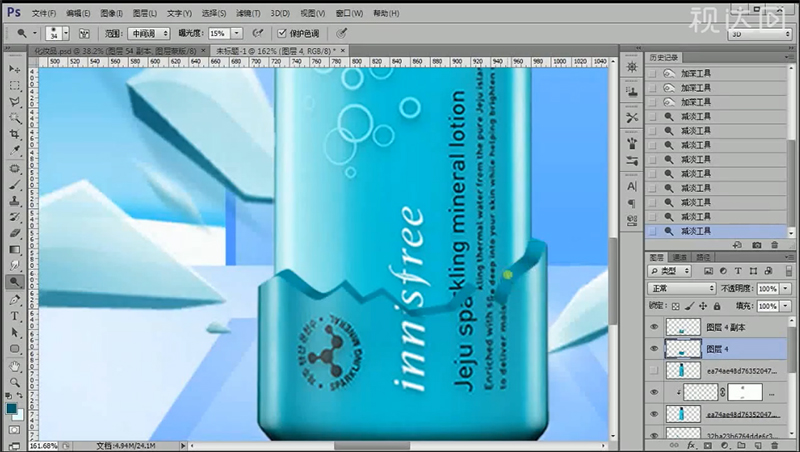800x452 pixels.
Task: Open the 填充 fill dropdown arrow
Action: pyautogui.click(x=786, y=306)
